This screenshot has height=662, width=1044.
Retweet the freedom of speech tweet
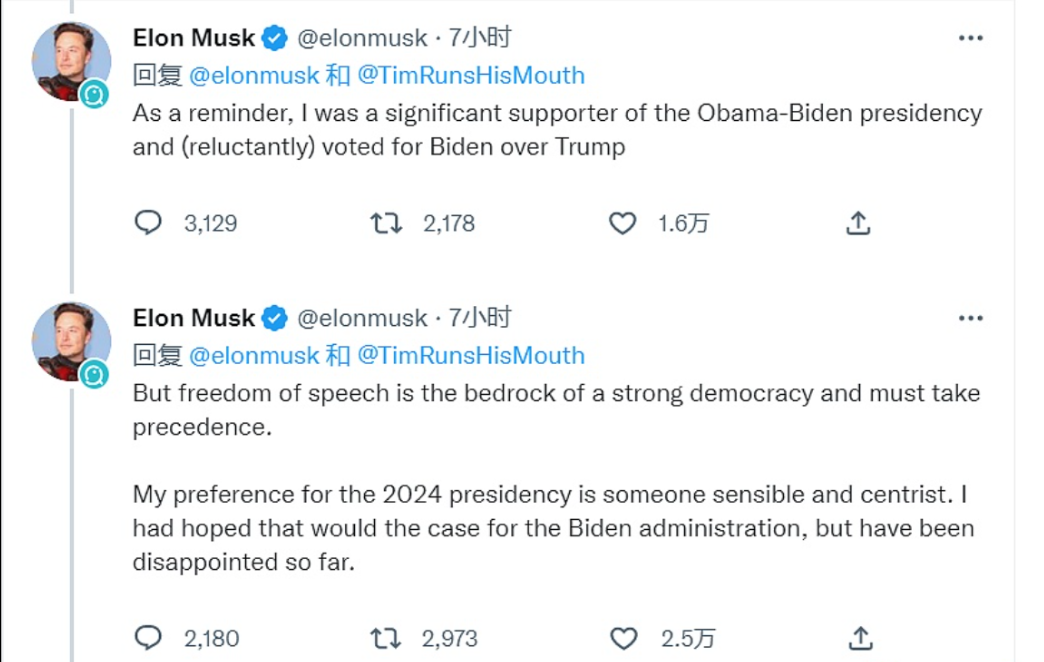pos(387,637)
